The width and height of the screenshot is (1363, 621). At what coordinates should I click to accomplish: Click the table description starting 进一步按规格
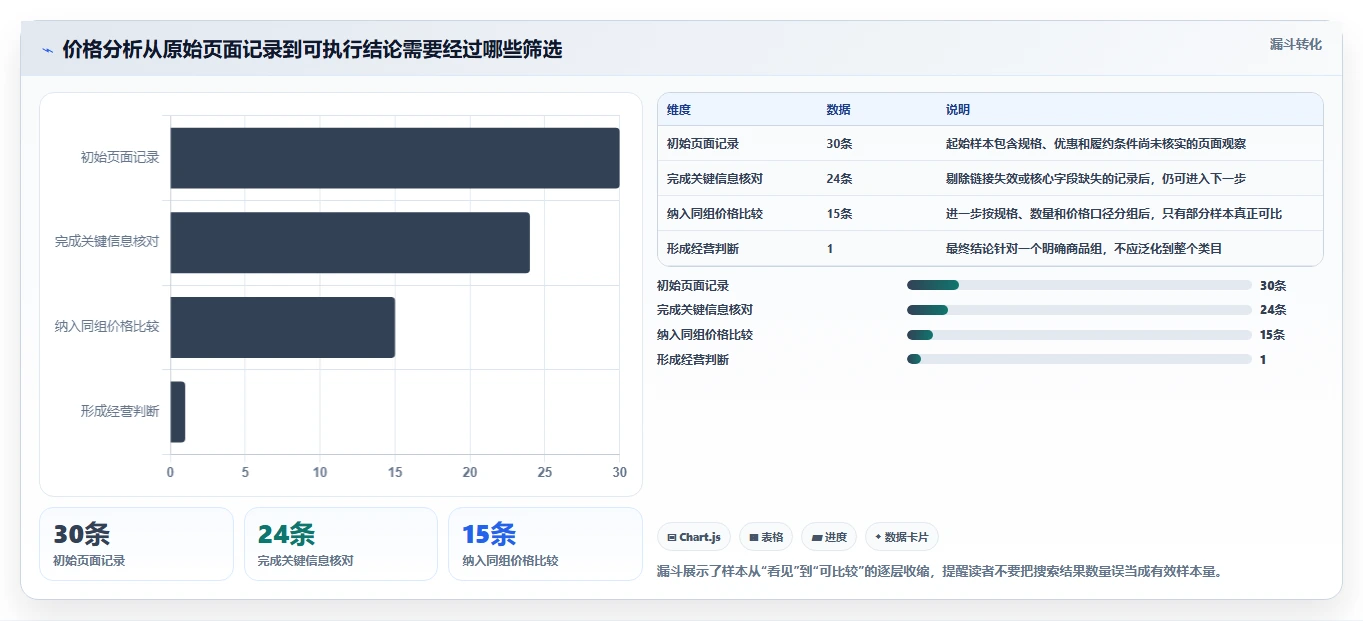pyautogui.click(x=1114, y=214)
